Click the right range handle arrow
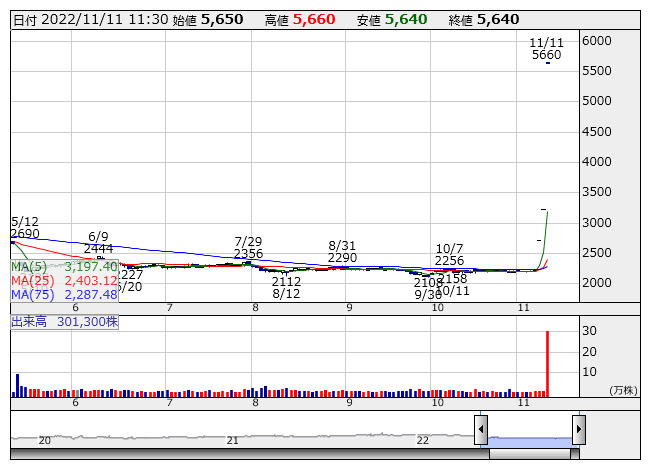Viewport: 653px width, 470px height. point(578,430)
